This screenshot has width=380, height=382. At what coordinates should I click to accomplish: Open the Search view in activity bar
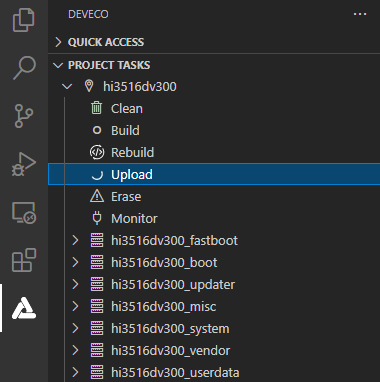[x=24, y=68]
